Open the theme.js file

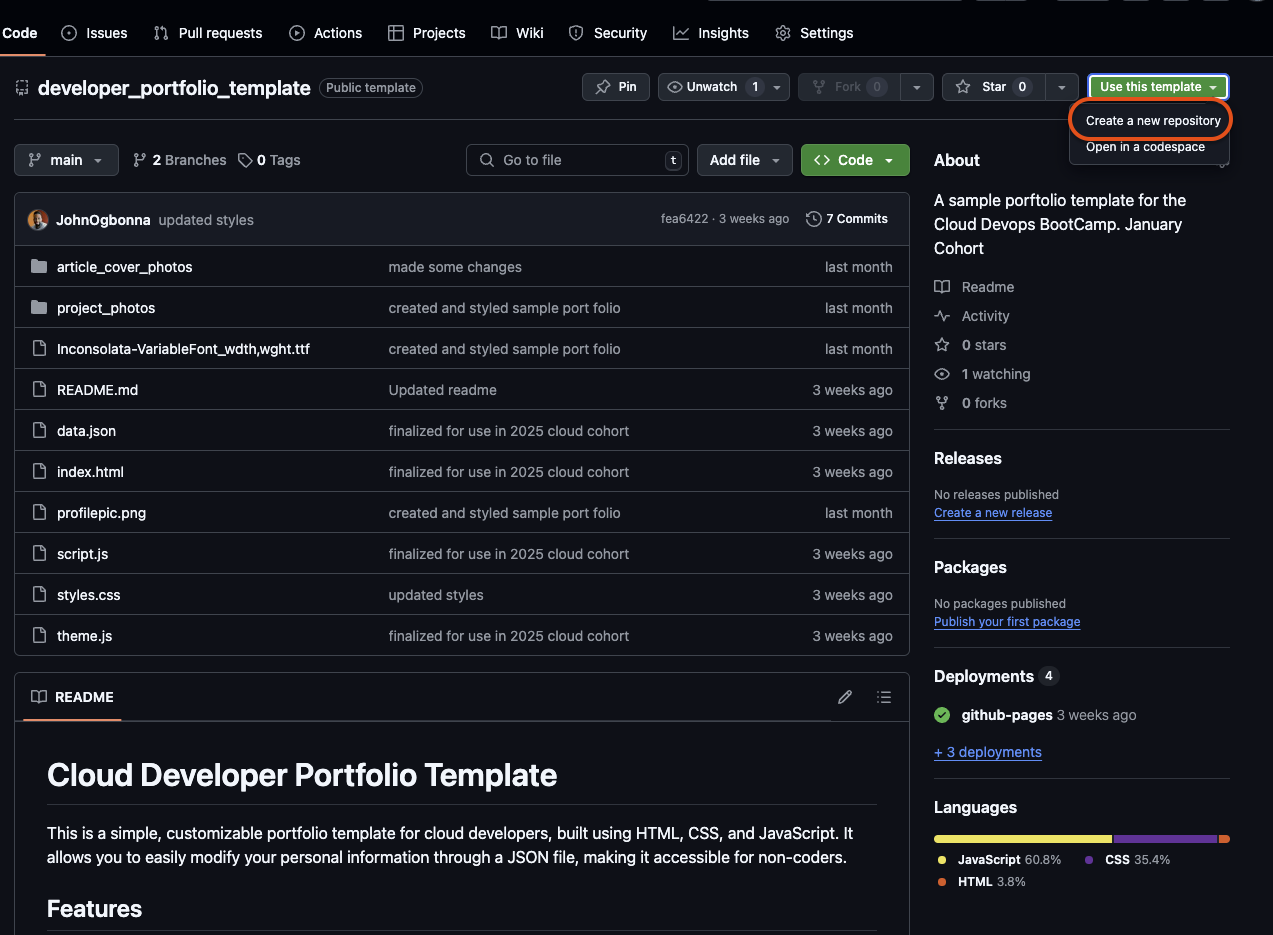click(84, 636)
